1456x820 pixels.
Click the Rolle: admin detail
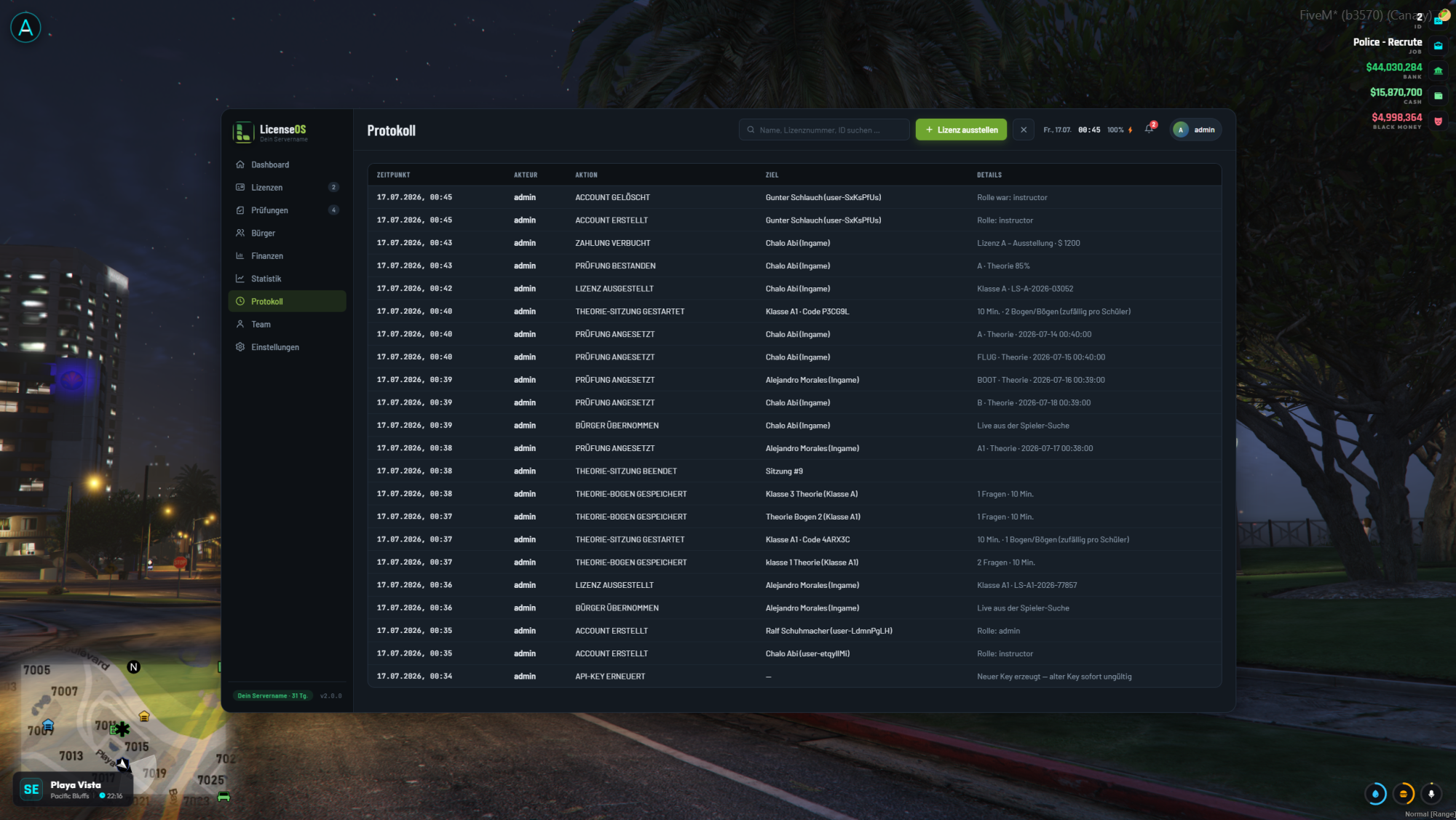tap(998, 631)
